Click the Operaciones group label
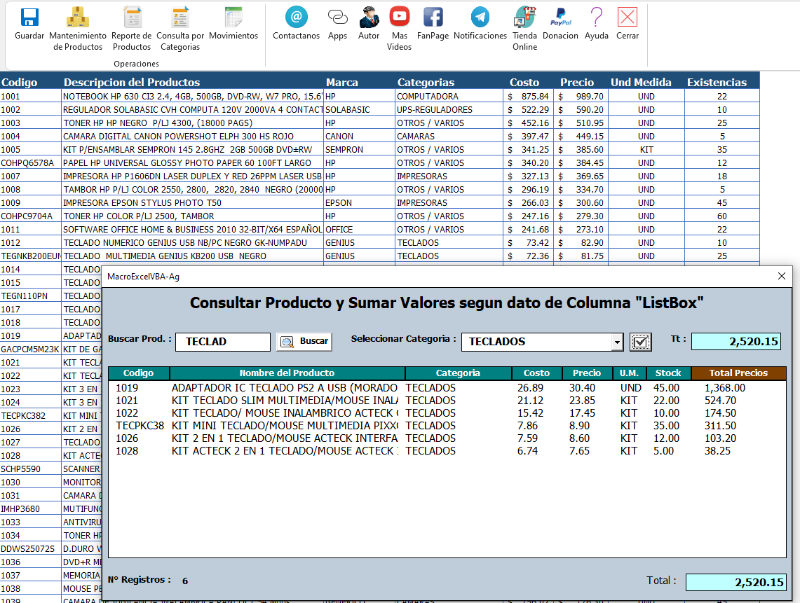 click(136, 64)
